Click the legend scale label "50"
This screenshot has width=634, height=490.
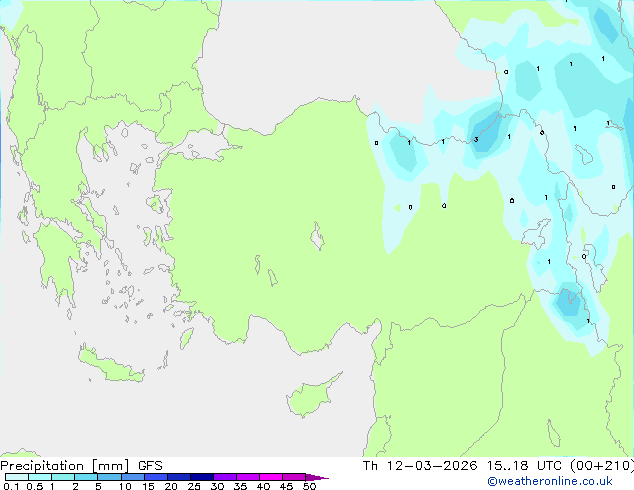309,486
